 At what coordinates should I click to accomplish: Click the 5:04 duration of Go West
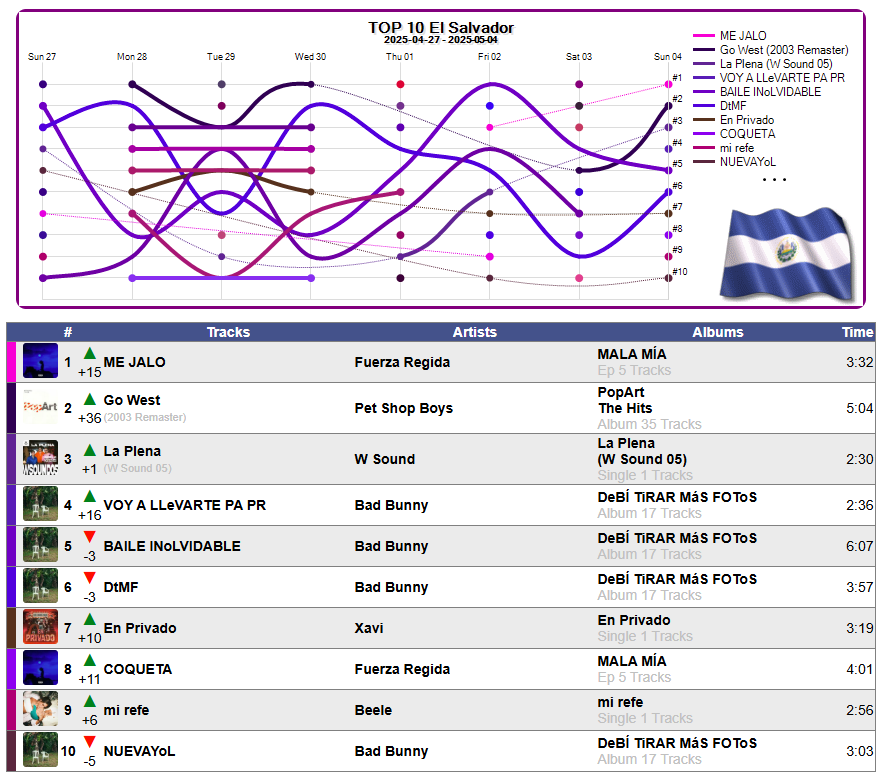[x=860, y=408]
